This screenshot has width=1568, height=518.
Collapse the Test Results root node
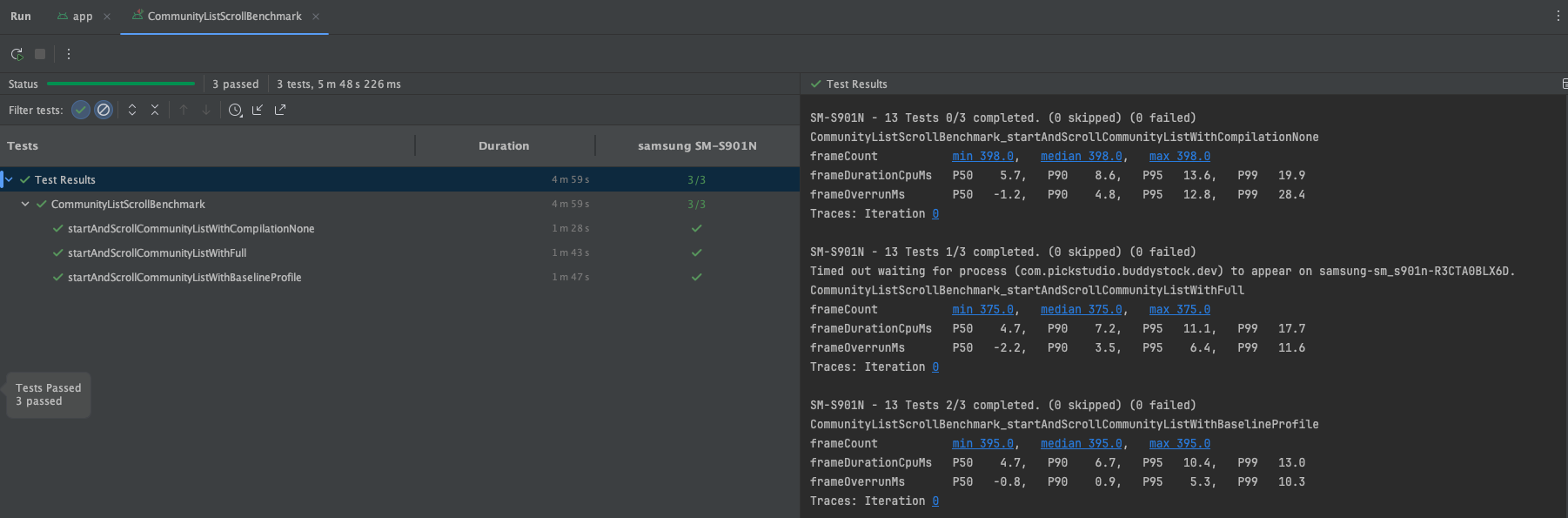point(9,179)
